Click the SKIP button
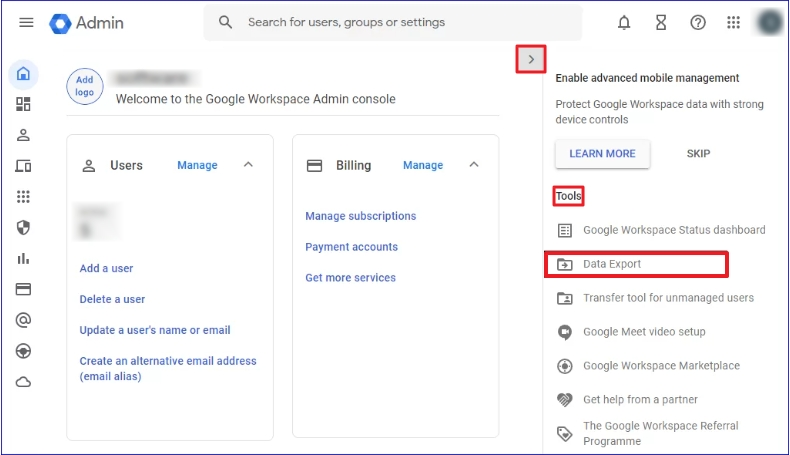The image size is (790, 455). 698,154
